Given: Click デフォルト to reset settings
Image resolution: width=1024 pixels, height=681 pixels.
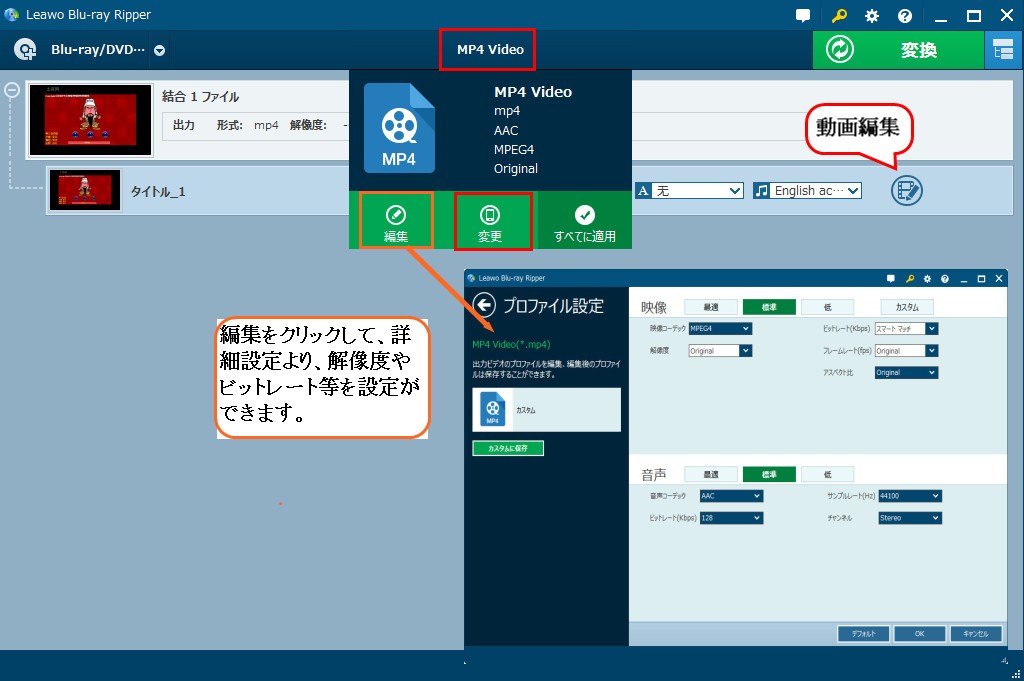Looking at the screenshot, I should [x=863, y=633].
